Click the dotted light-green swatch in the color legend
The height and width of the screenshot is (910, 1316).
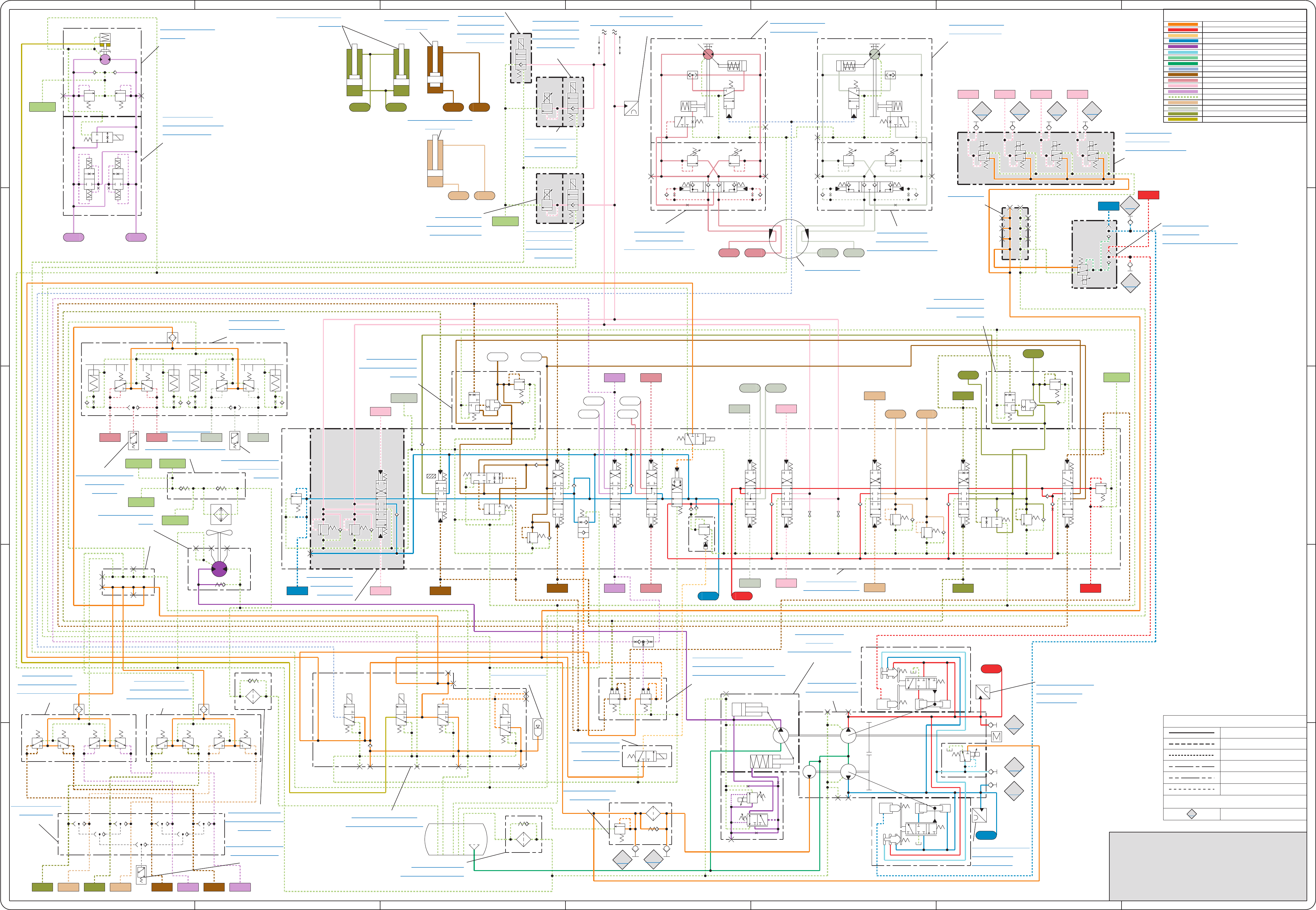click(1183, 97)
